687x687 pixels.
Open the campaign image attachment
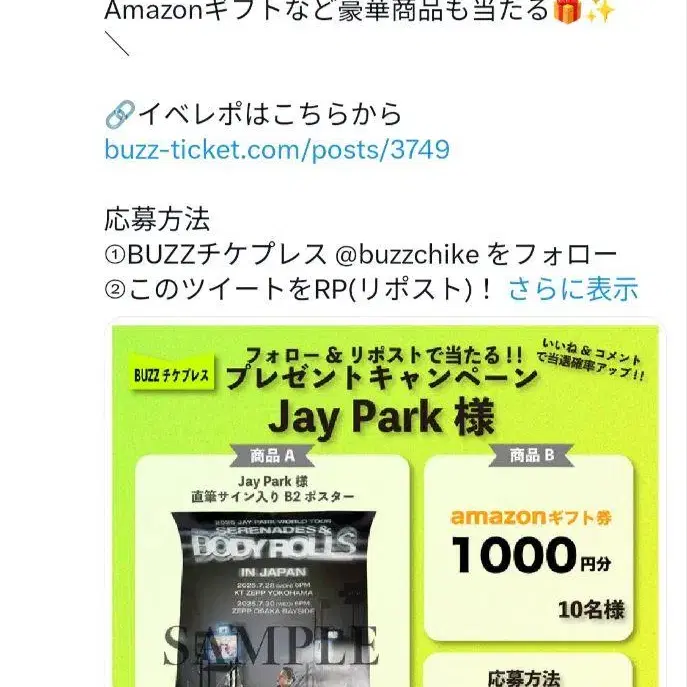point(385,506)
